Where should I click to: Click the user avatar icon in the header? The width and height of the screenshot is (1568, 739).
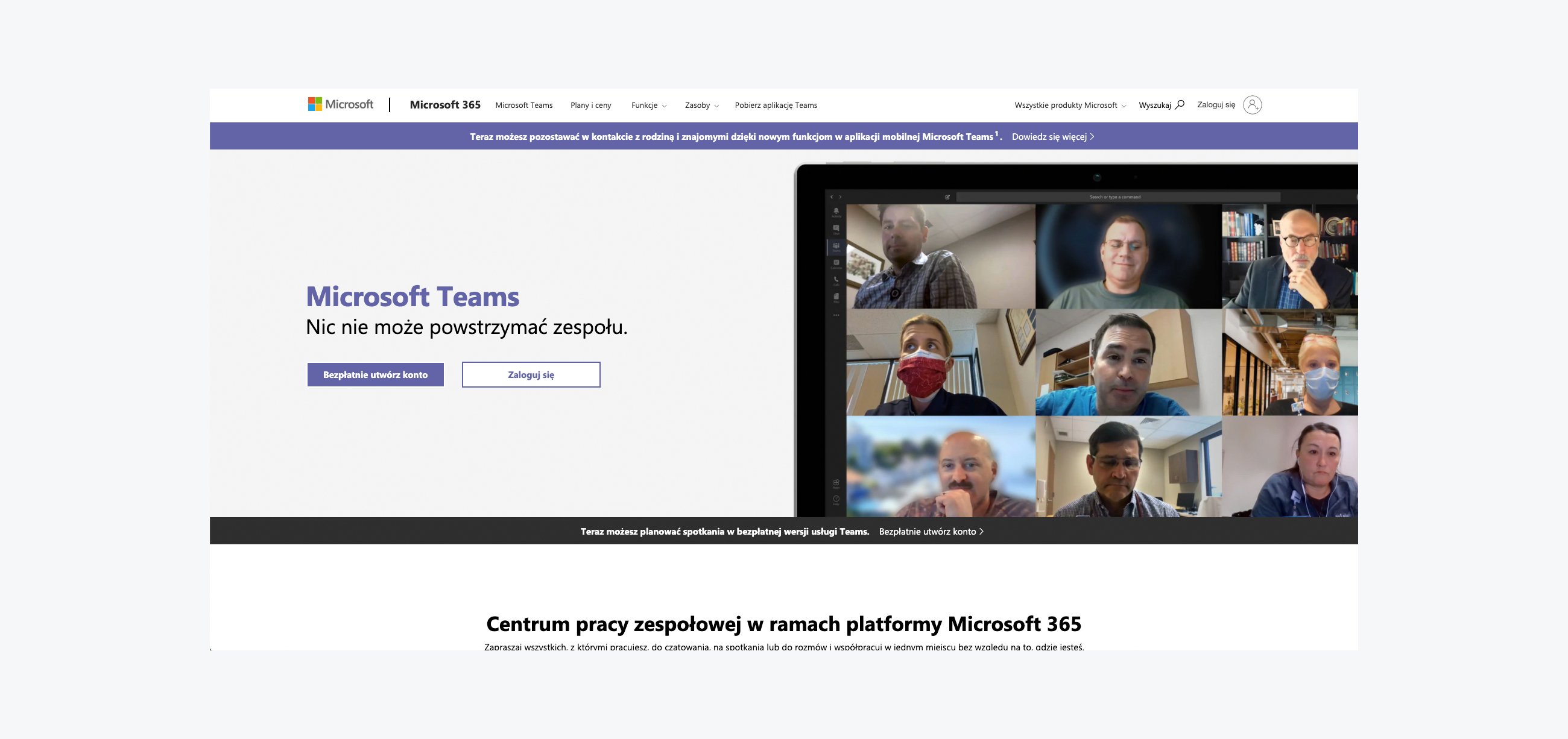coord(1252,105)
